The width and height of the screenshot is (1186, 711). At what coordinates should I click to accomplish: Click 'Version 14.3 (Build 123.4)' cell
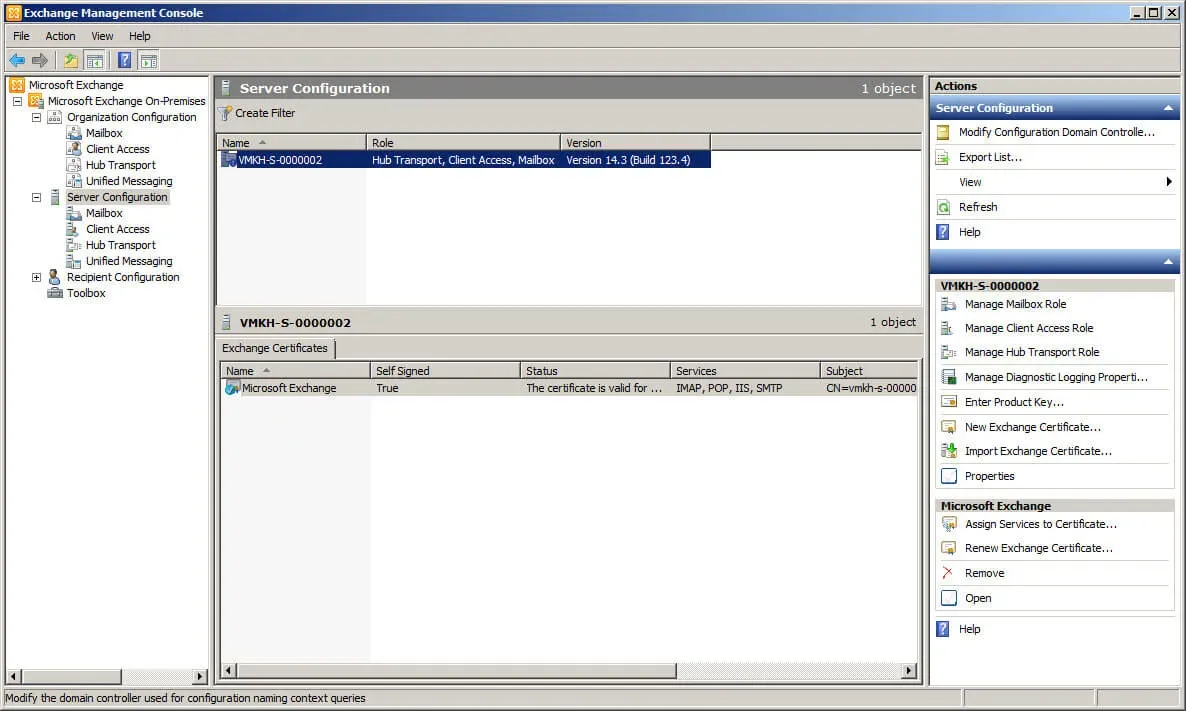point(628,160)
